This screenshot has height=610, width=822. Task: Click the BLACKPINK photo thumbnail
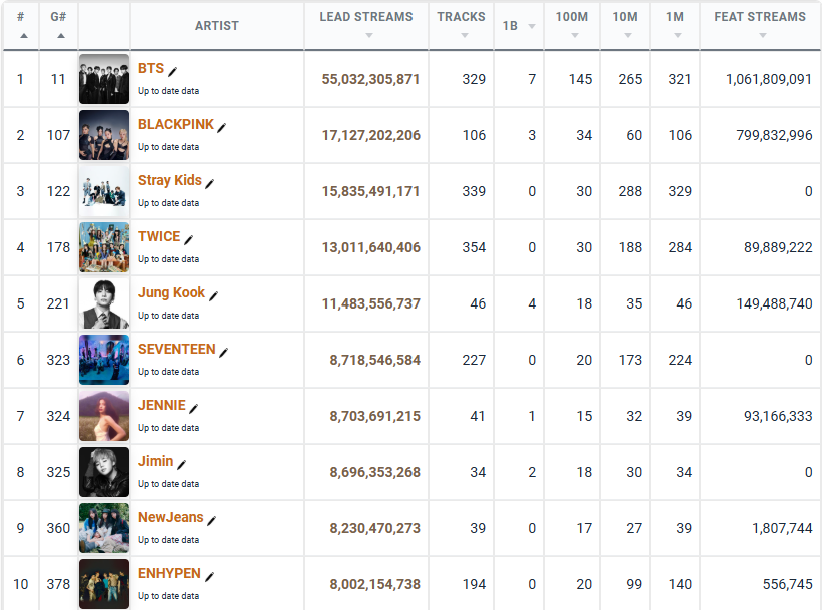(104, 135)
